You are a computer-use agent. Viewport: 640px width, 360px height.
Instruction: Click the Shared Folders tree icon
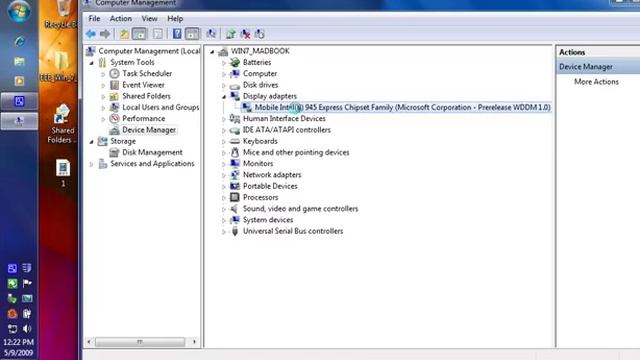tap(114, 96)
